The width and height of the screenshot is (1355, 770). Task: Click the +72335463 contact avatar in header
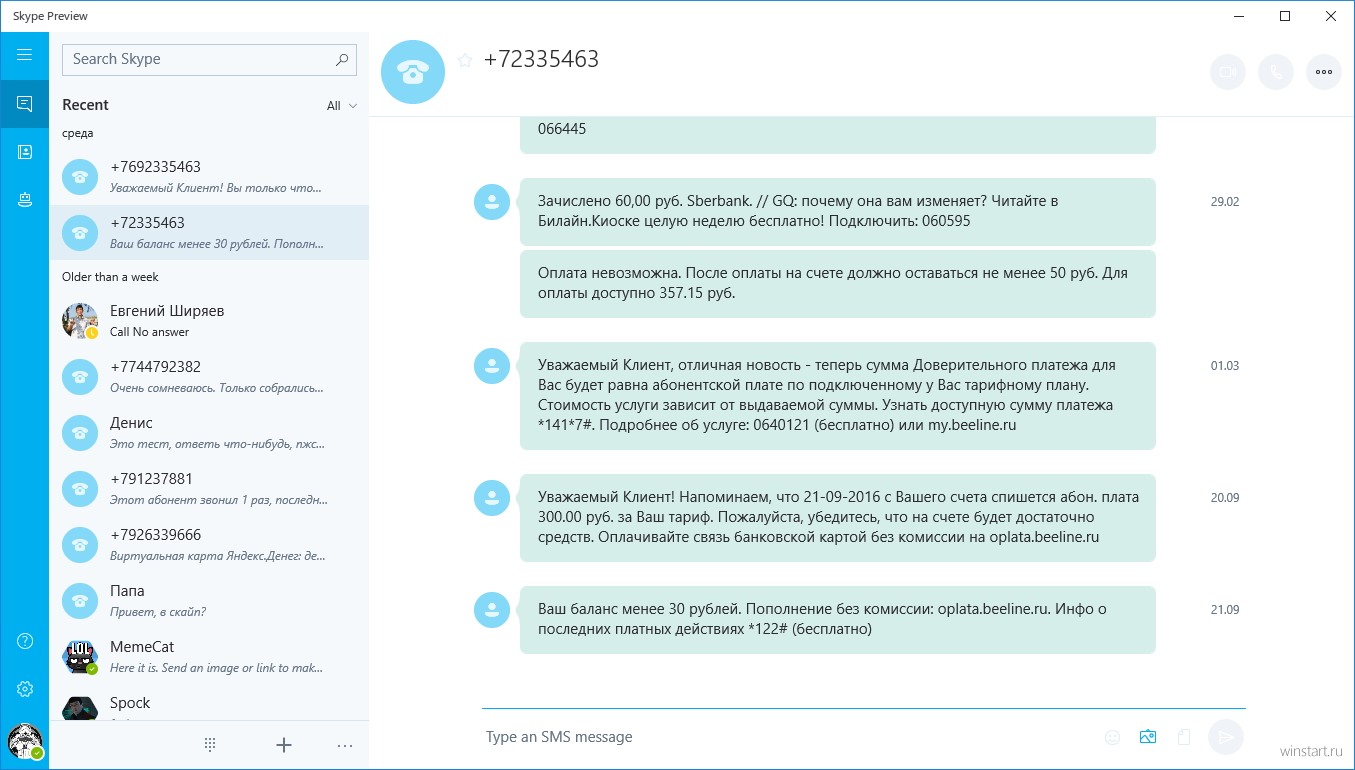pos(413,72)
